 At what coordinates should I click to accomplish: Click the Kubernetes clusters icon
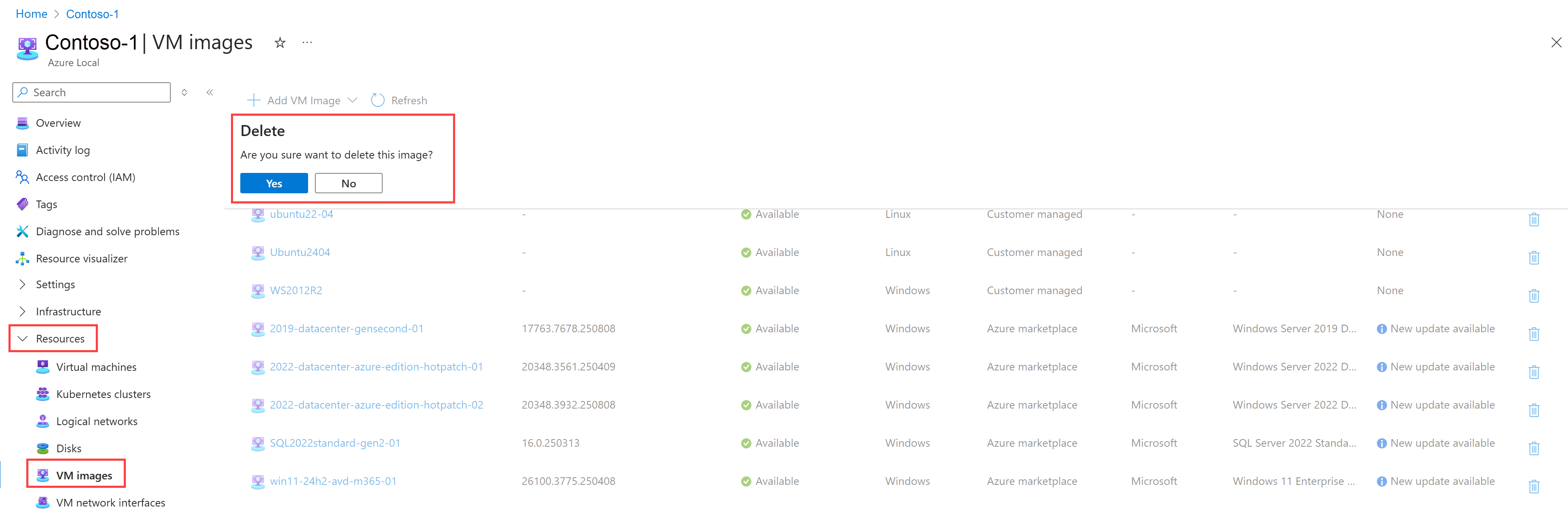tap(43, 394)
